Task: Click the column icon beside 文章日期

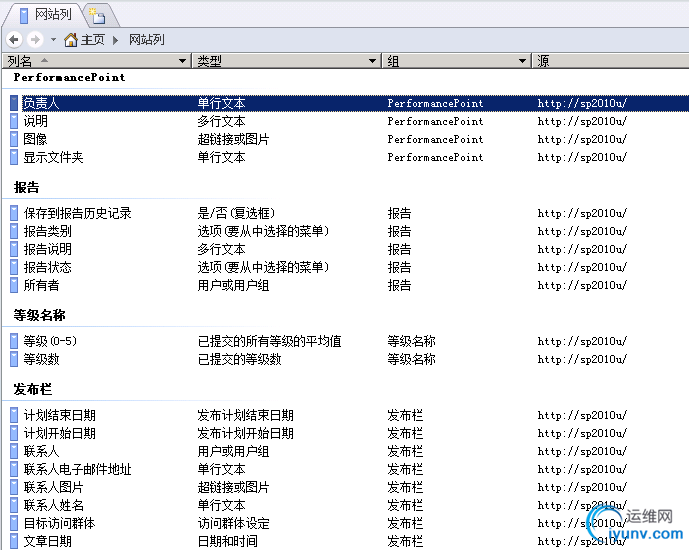Action: [x=15, y=541]
